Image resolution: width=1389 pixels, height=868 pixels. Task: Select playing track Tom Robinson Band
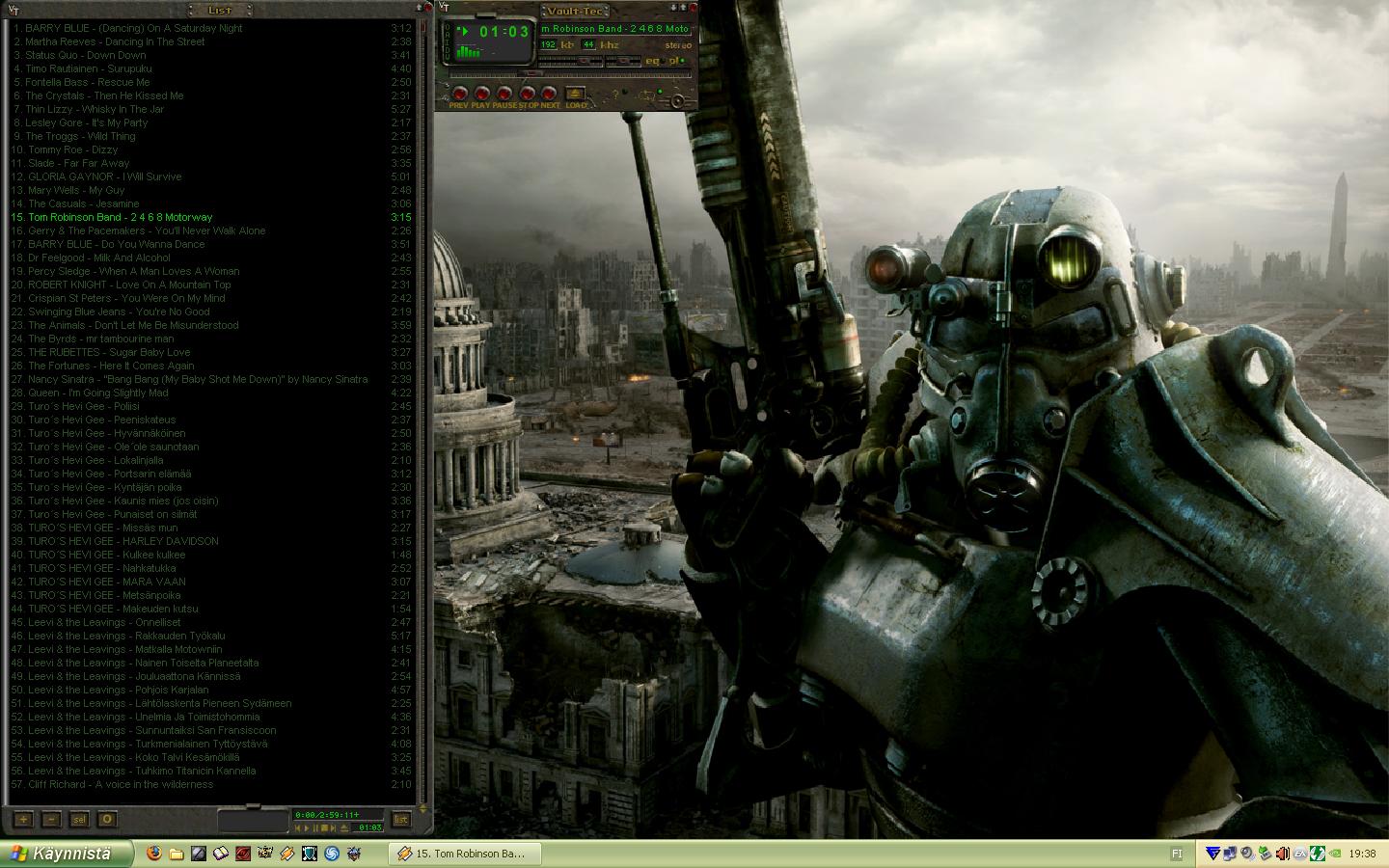212,217
